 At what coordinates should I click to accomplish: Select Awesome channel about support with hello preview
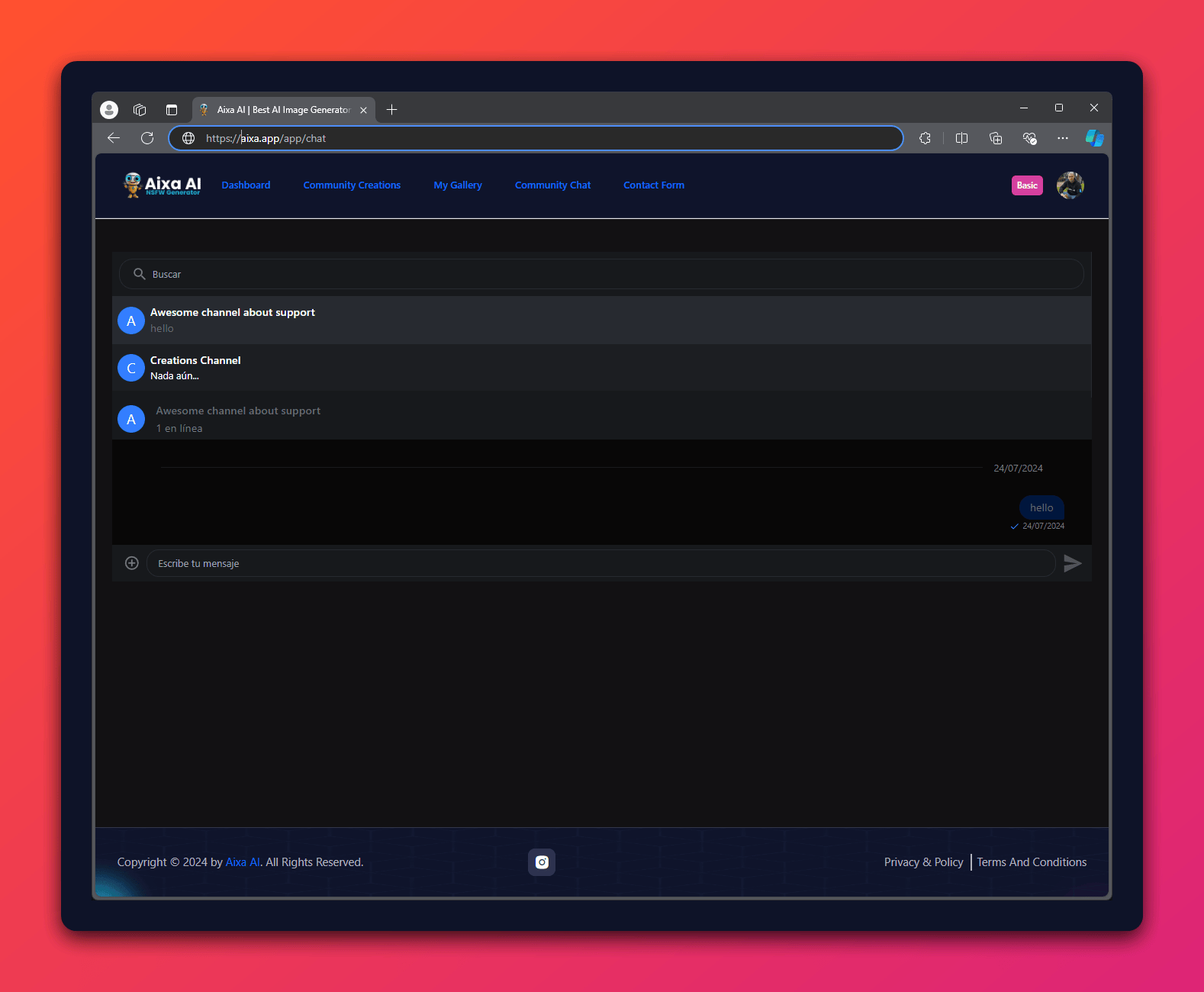601,320
